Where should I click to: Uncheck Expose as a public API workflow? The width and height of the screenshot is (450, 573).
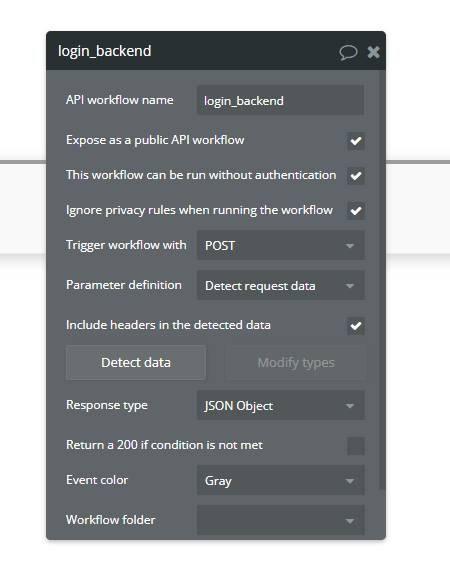[x=356, y=141]
